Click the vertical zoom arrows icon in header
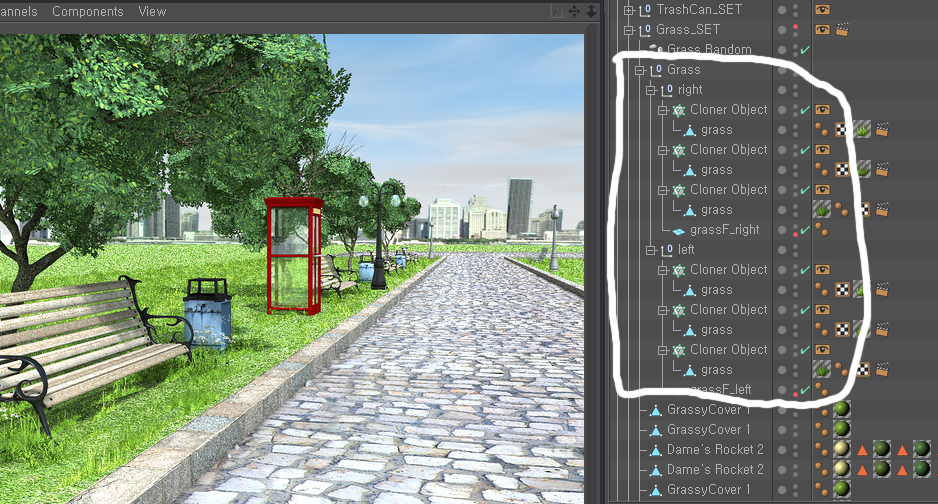 pos(591,11)
